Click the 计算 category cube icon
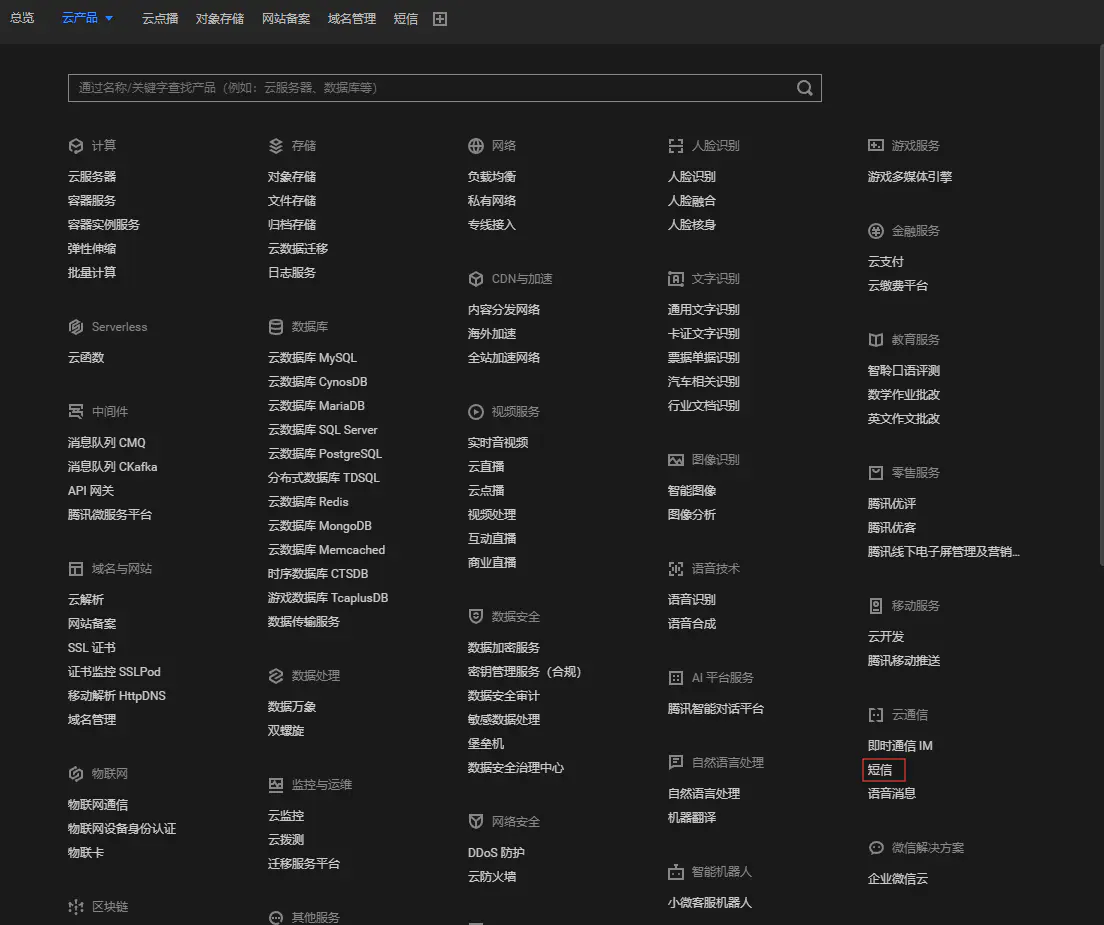1104x925 pixels. coord(76,146)
